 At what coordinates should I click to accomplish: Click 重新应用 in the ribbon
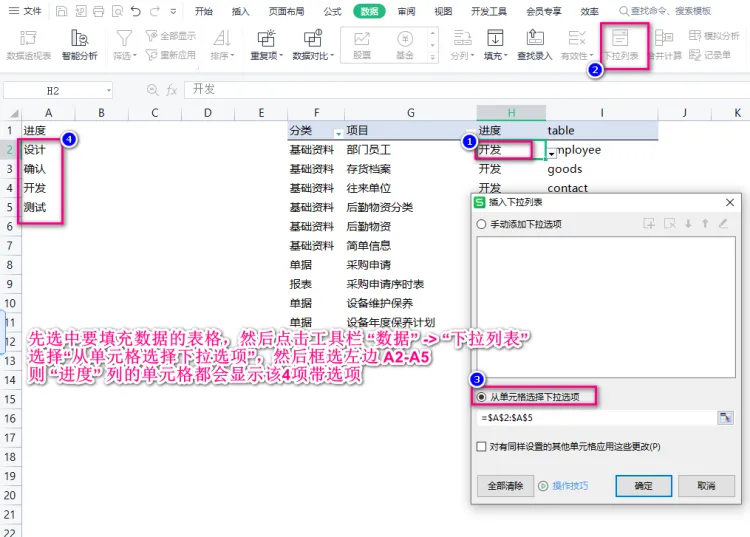[x=171, y=55]
